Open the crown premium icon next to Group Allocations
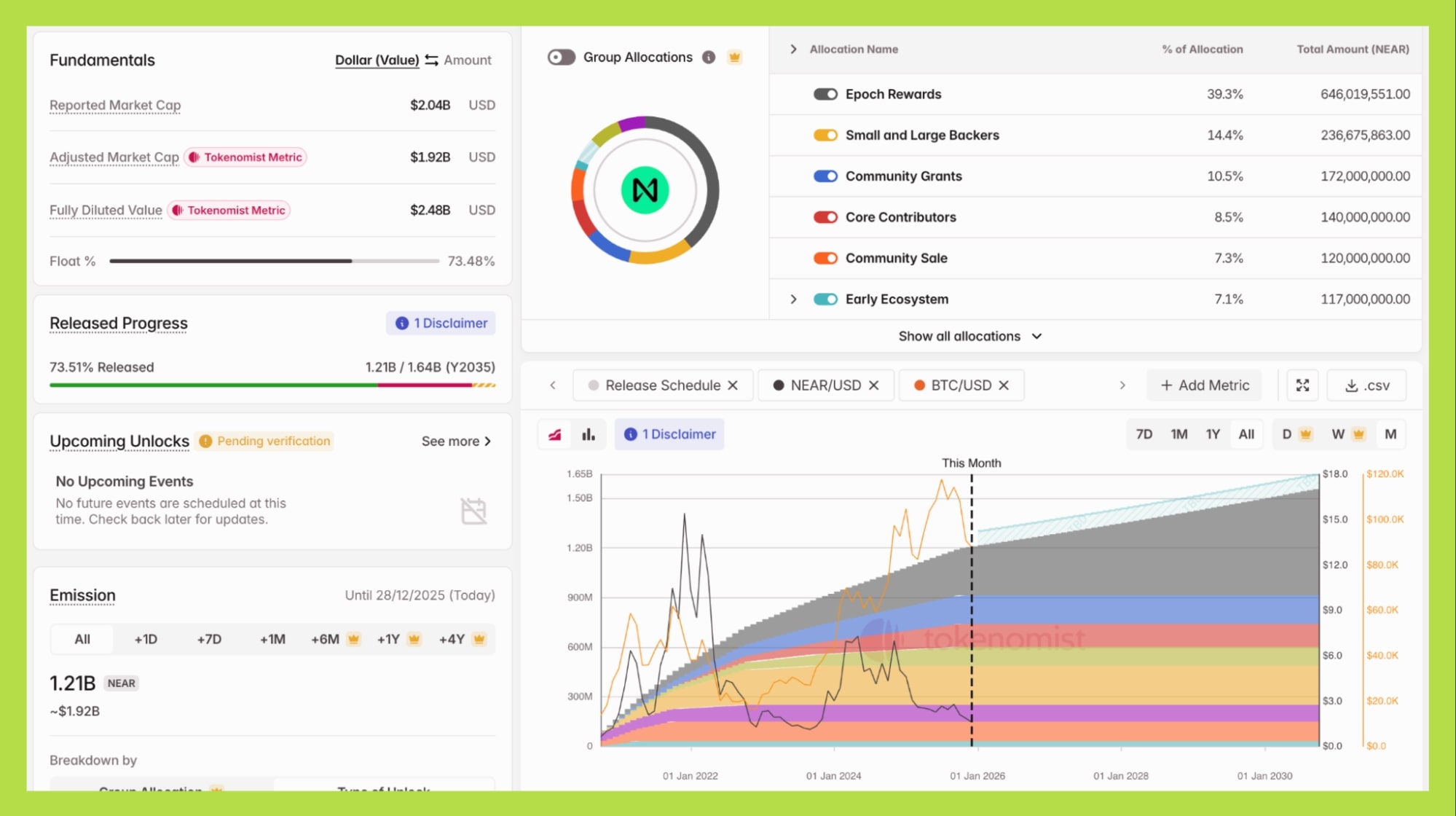 tap(734, 57)
